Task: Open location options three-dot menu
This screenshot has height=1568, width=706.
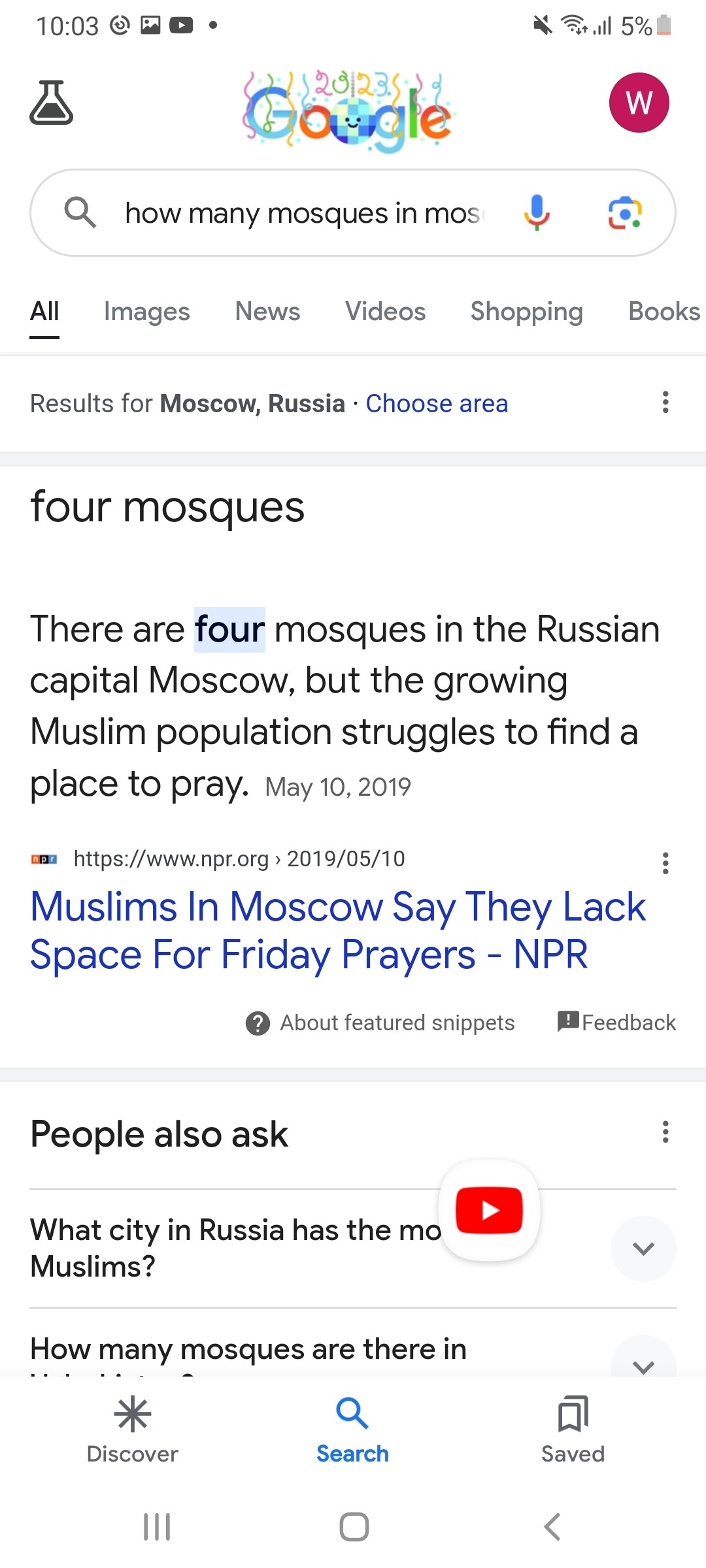Action: [665, 402]
